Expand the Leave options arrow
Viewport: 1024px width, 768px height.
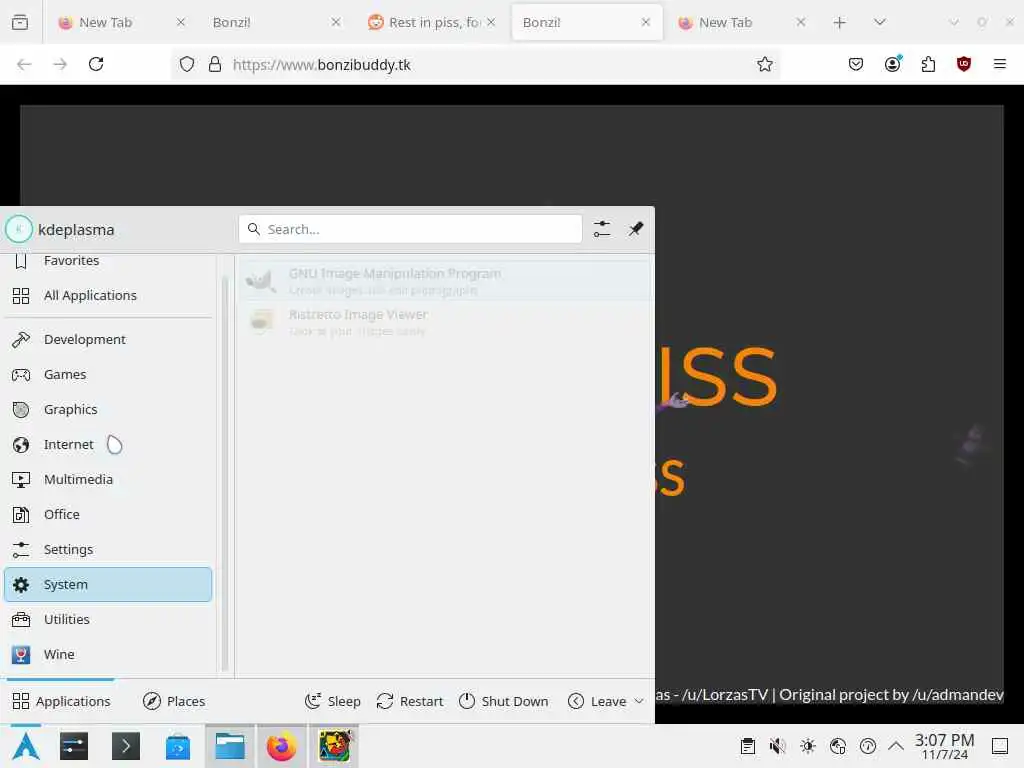pos(639,701)
